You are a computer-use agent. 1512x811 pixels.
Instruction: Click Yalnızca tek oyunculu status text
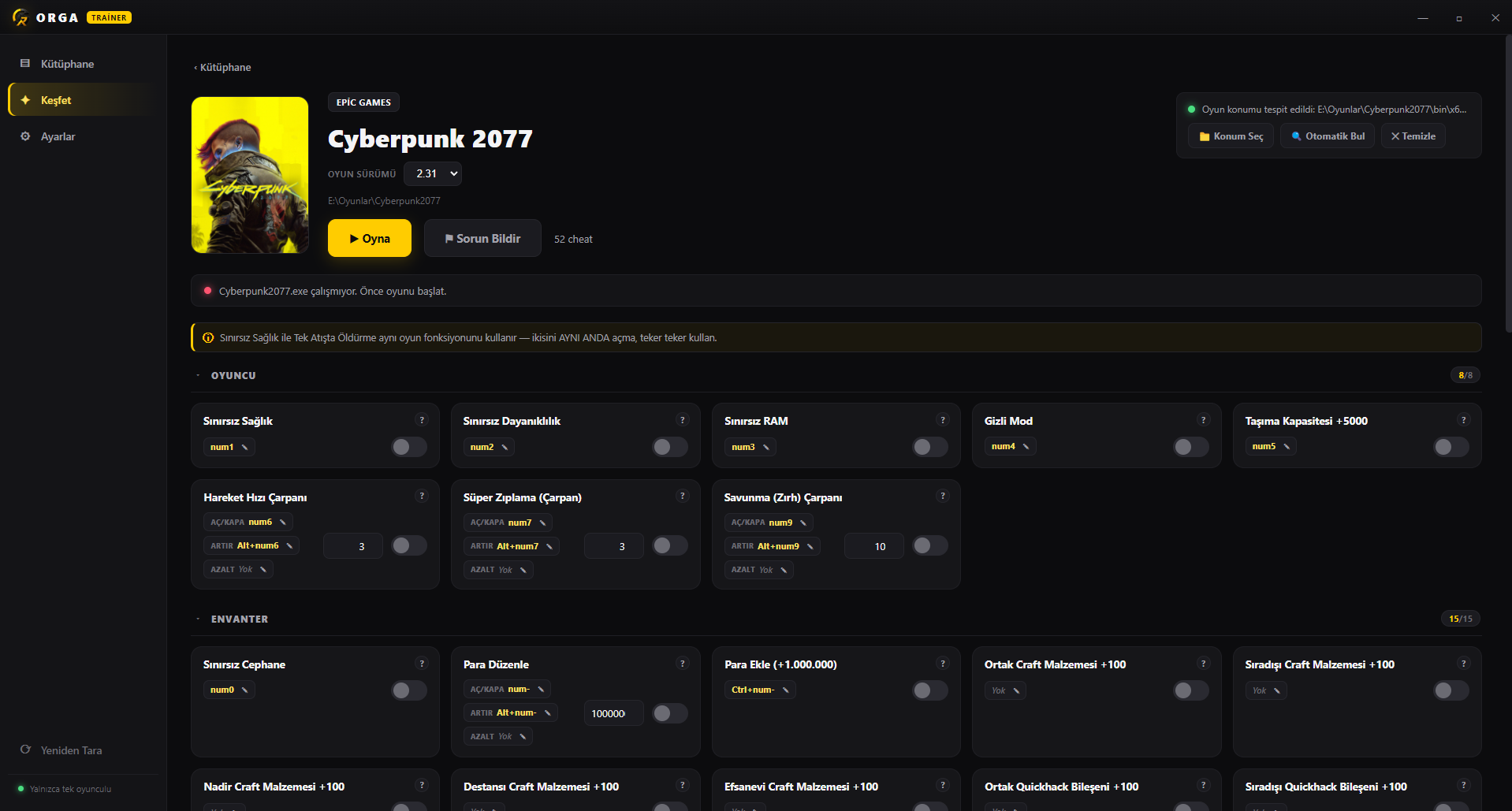click(70, 789)
